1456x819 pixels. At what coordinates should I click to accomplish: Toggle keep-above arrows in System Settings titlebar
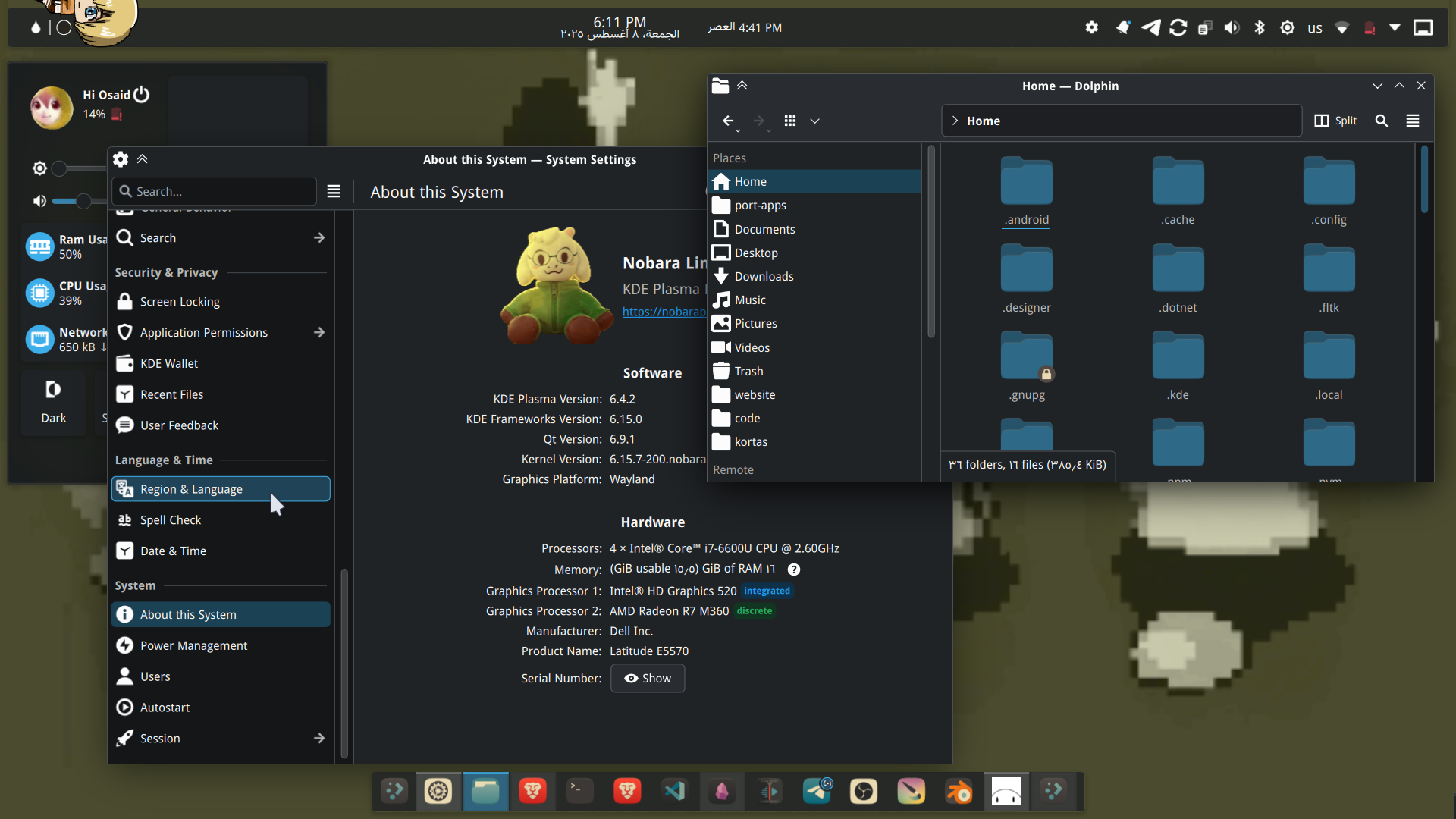143,159
